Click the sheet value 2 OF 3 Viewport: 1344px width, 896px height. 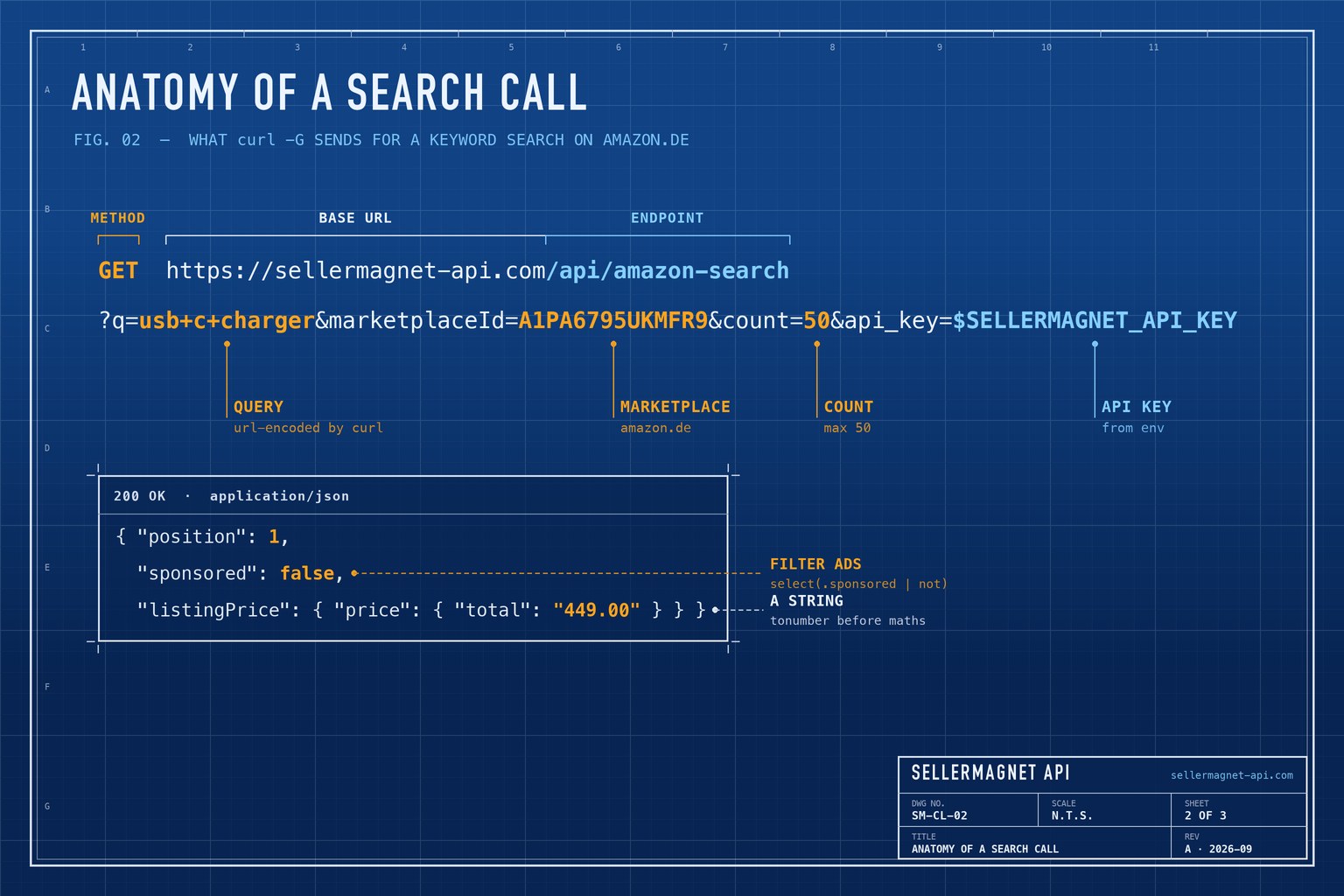pyautogui.click(x=1206, y=815)
